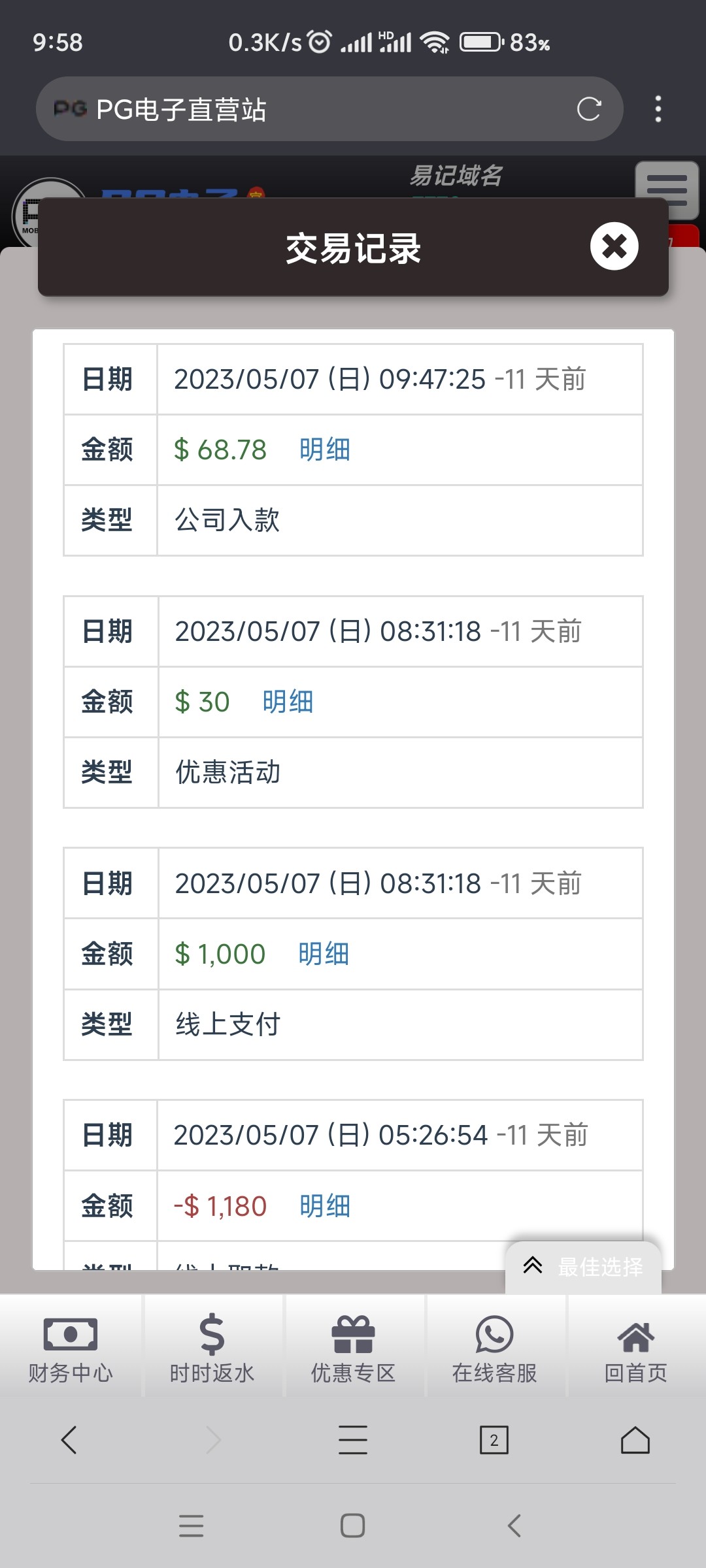Open the browser bottom menu lines icon
This screenshot has height=1568, width=706.
tap(353, 1440)
